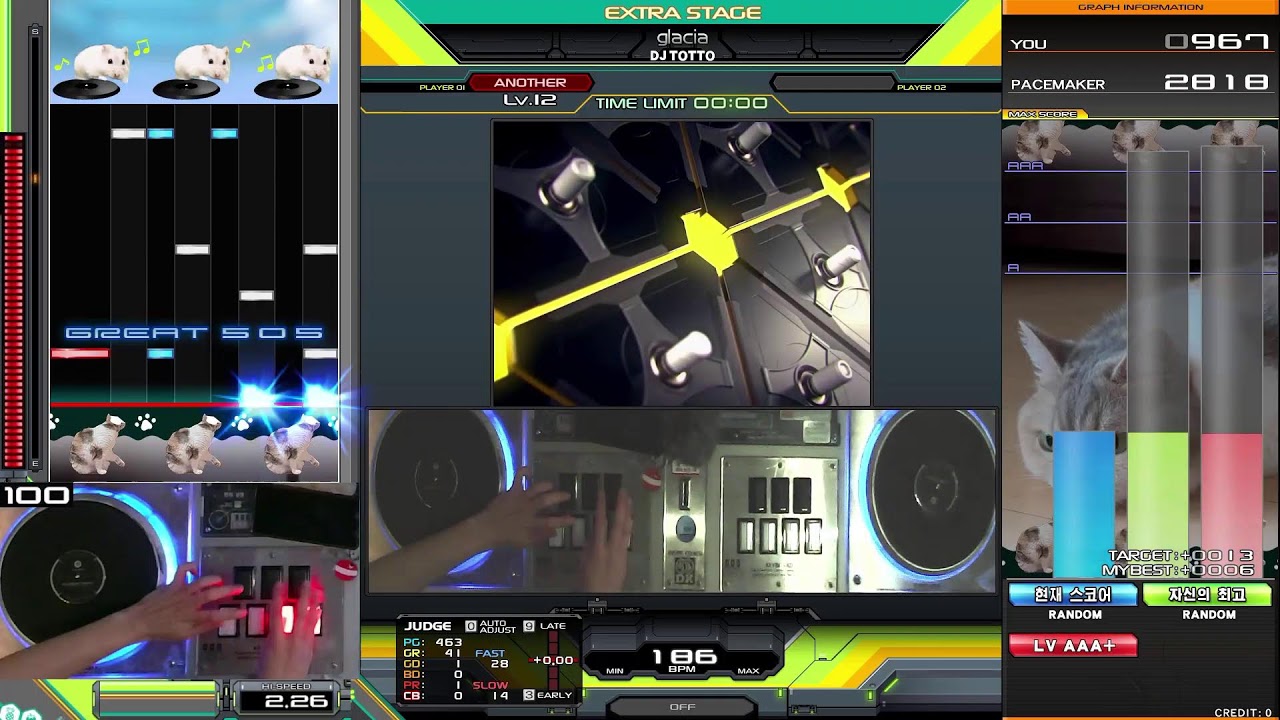
Task: Click the GR: 41 count row
Action: point(433,653)
